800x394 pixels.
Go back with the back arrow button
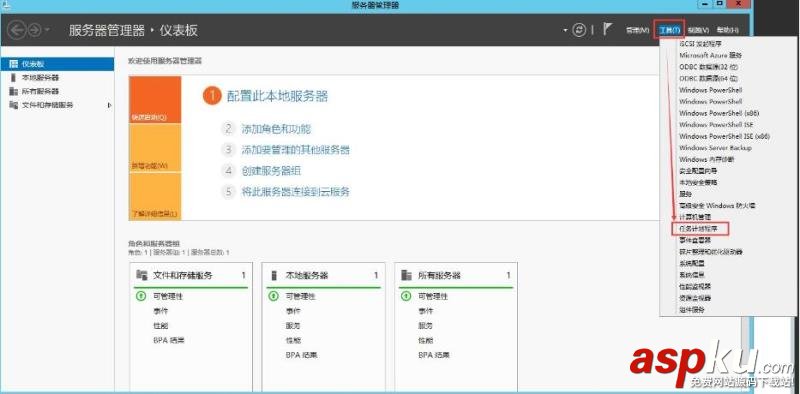[16, 30]
